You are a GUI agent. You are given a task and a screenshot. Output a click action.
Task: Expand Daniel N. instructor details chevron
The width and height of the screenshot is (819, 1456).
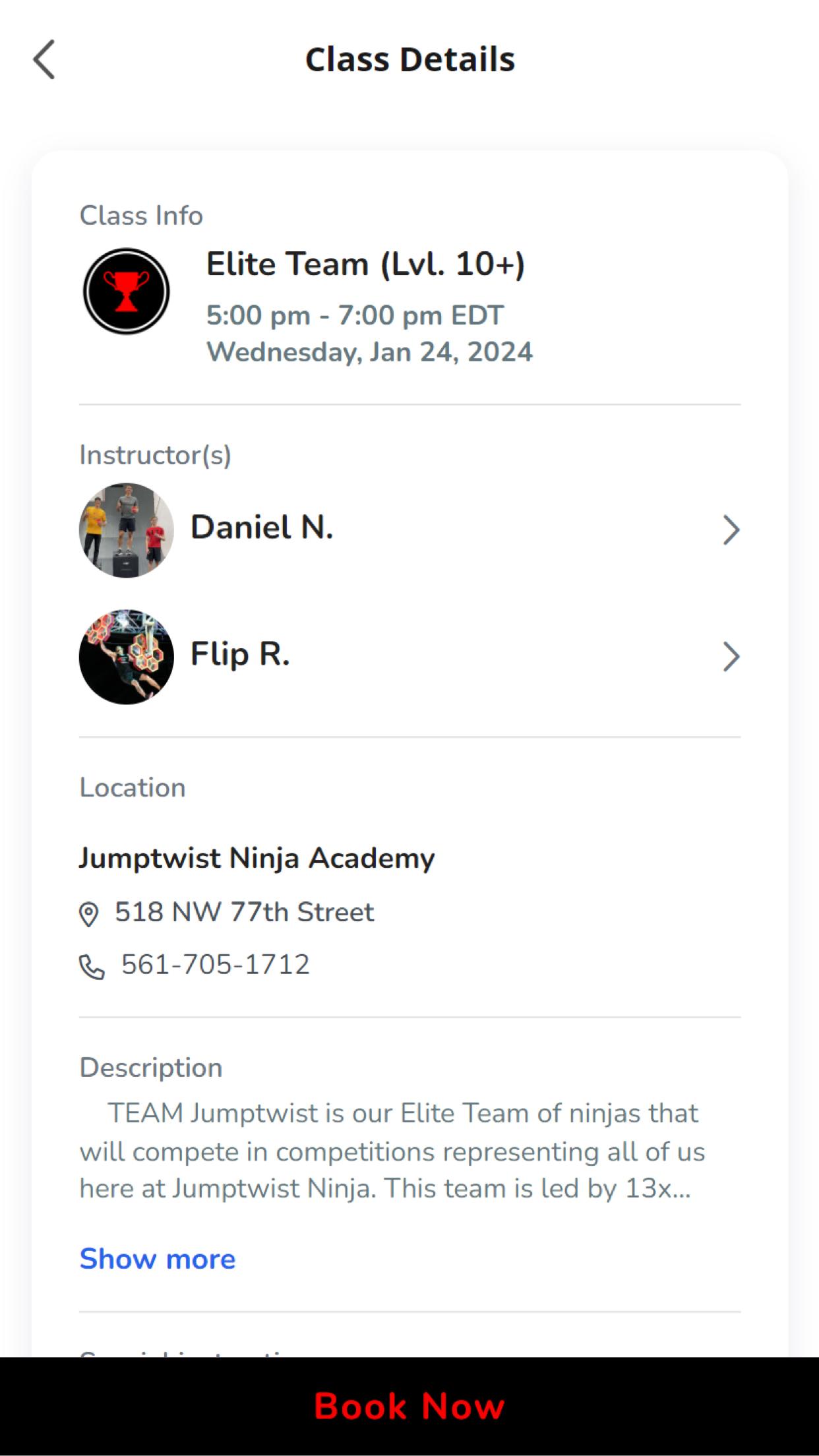coord(731,530)
